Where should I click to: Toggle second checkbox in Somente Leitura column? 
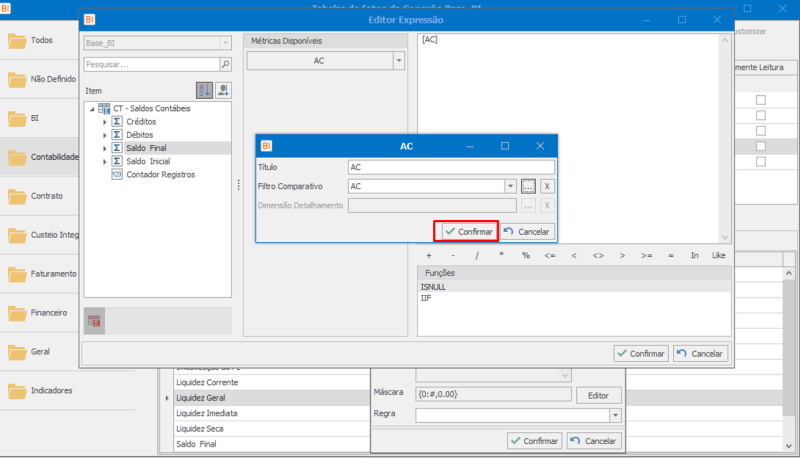tap(761, 115)
